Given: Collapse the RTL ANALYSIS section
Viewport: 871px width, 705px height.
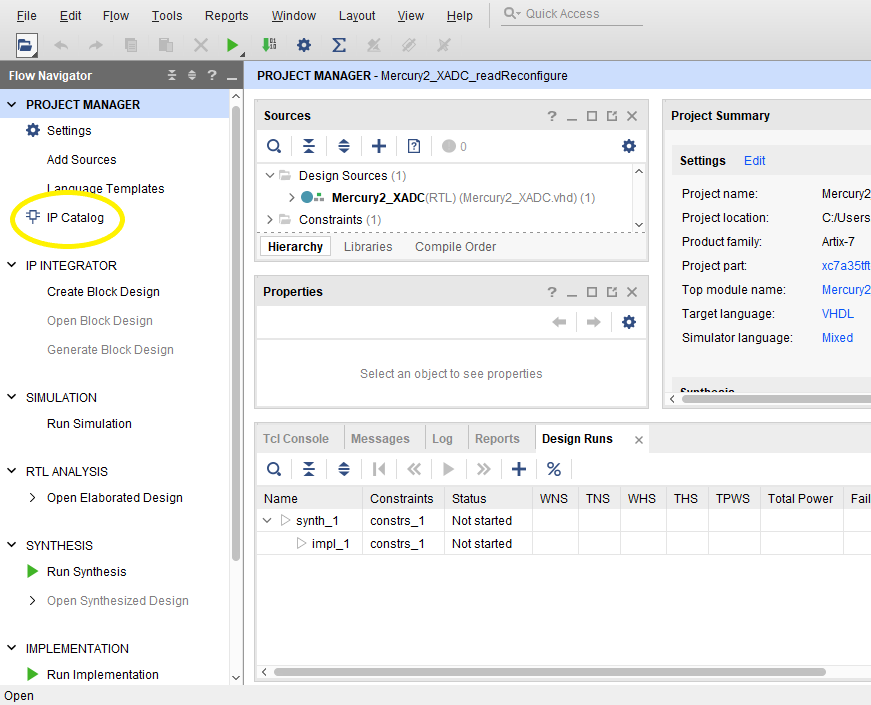Looking at the screenshot, I should click(x=12, y=471).
